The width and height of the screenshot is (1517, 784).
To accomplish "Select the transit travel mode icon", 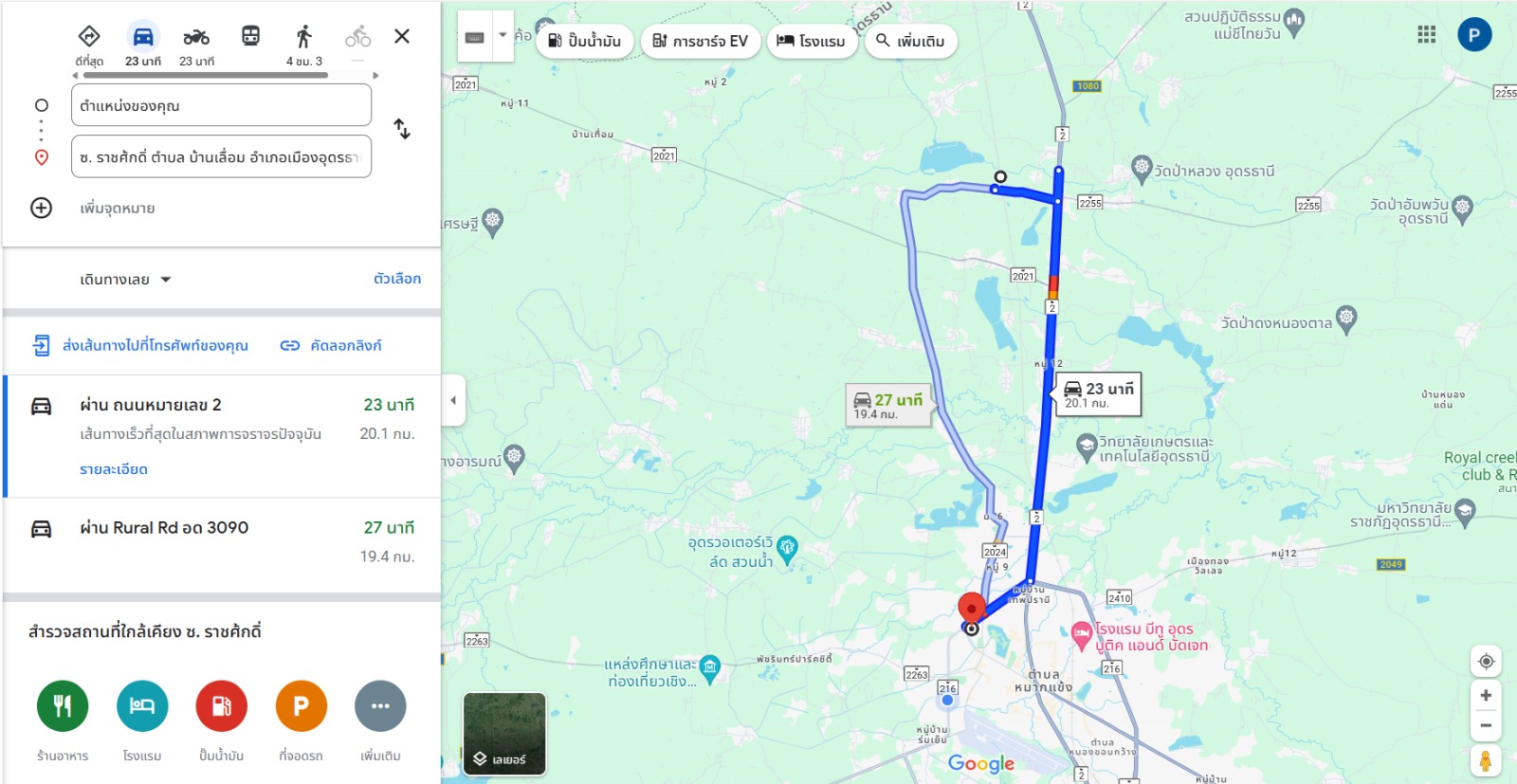I will (x=250, y=37).
